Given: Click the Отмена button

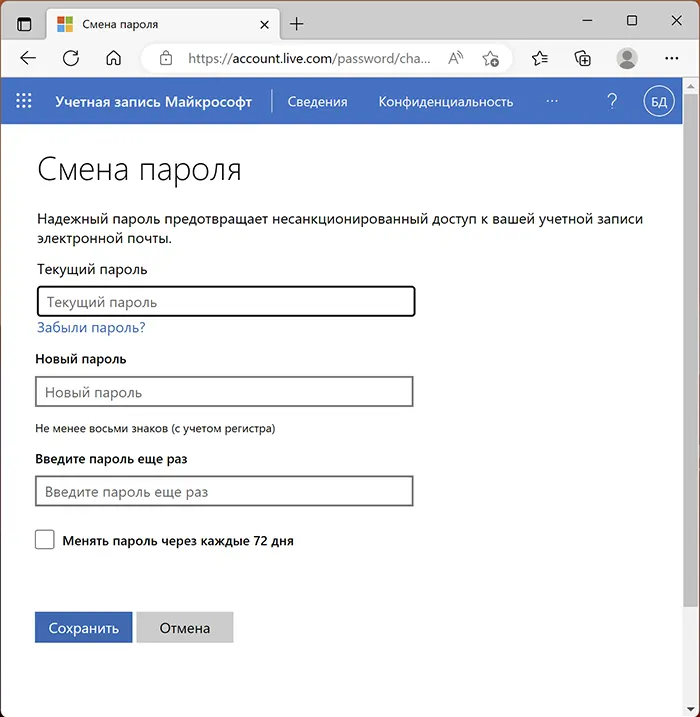Looking at the screenshot, I should point(185,627).
